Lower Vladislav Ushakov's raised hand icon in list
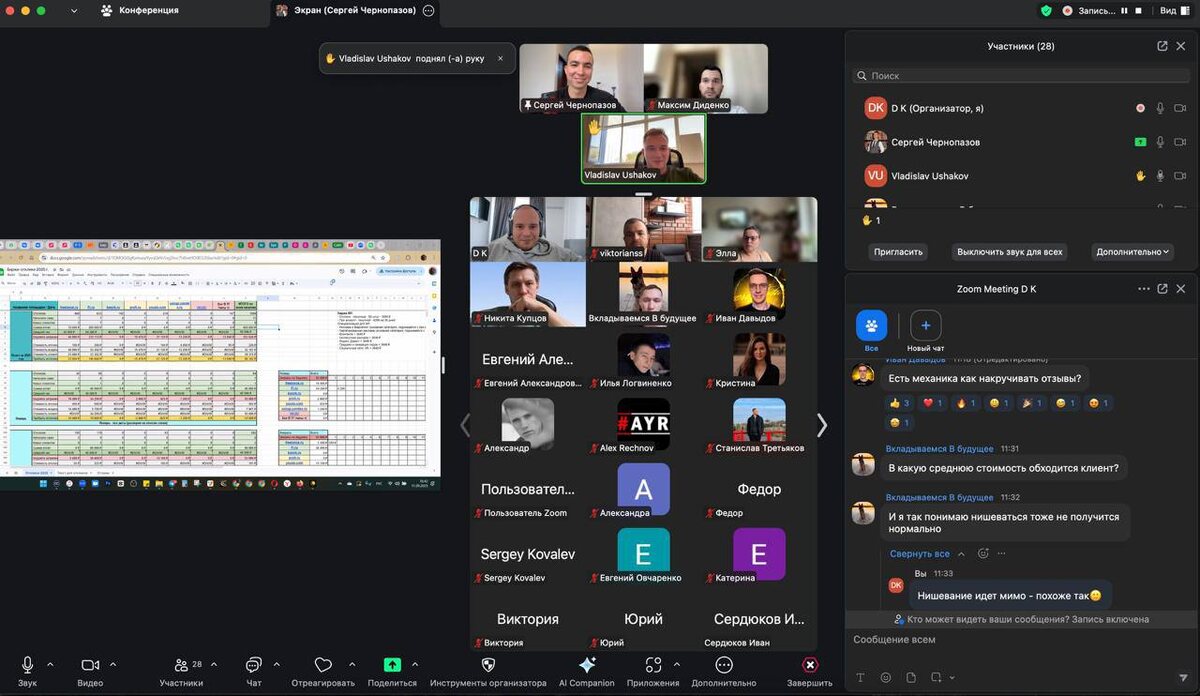 point(1140,176)
